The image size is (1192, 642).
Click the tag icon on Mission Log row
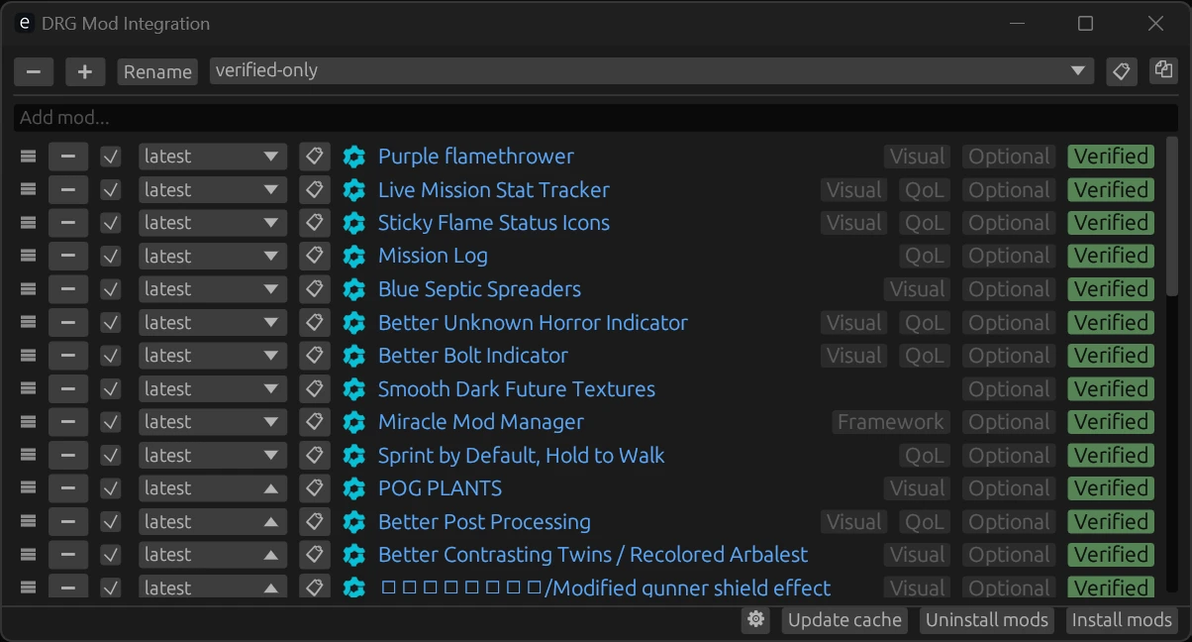(314, 256)
